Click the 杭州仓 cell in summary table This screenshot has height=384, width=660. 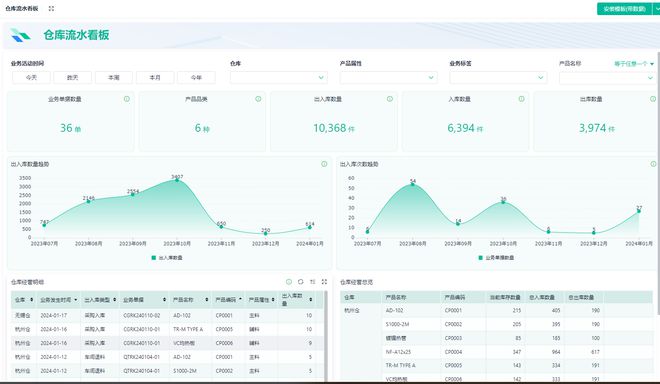click(351, 310)
